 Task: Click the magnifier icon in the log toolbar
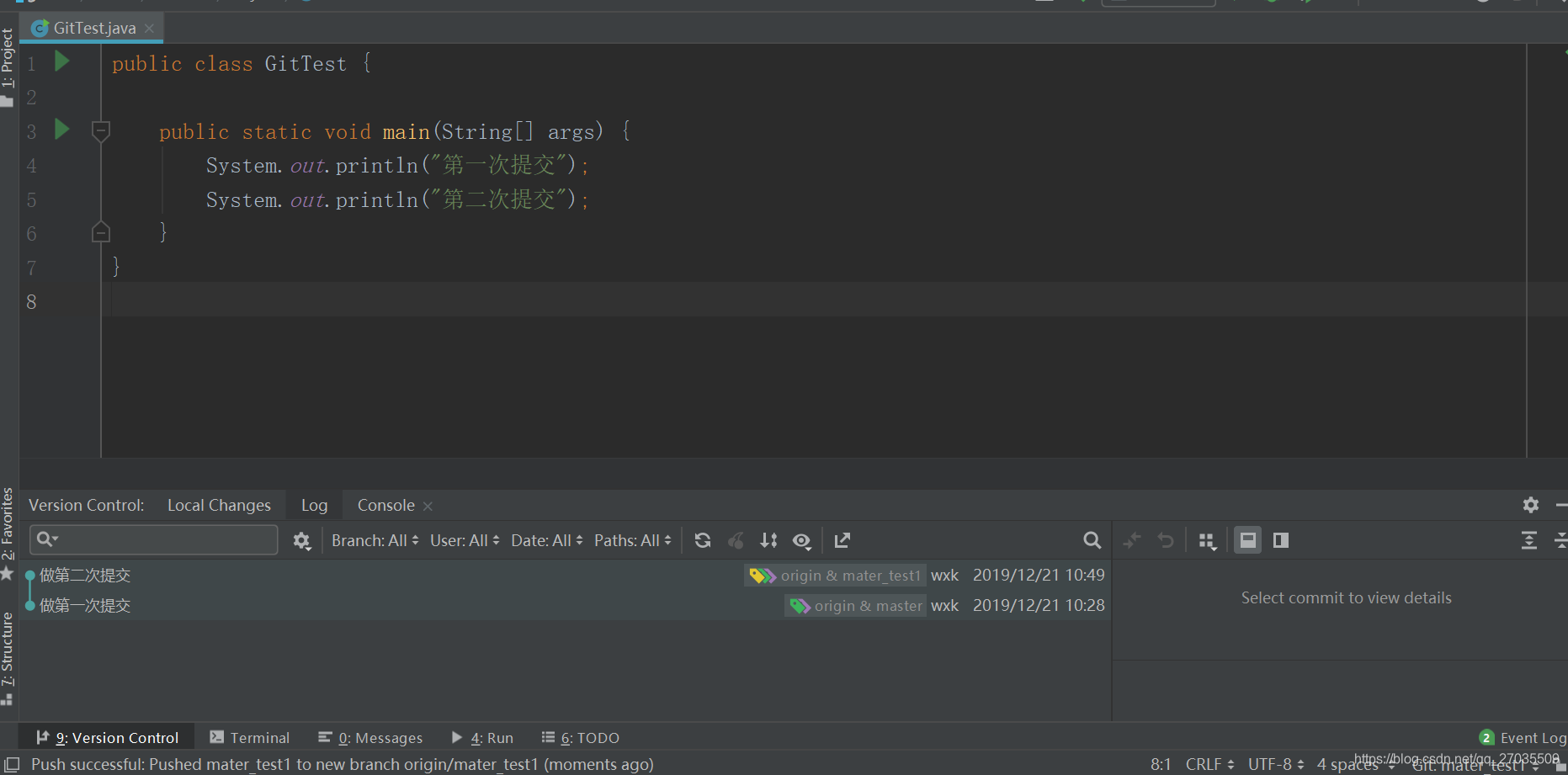pyautogui.click(x=1092, y=540)
